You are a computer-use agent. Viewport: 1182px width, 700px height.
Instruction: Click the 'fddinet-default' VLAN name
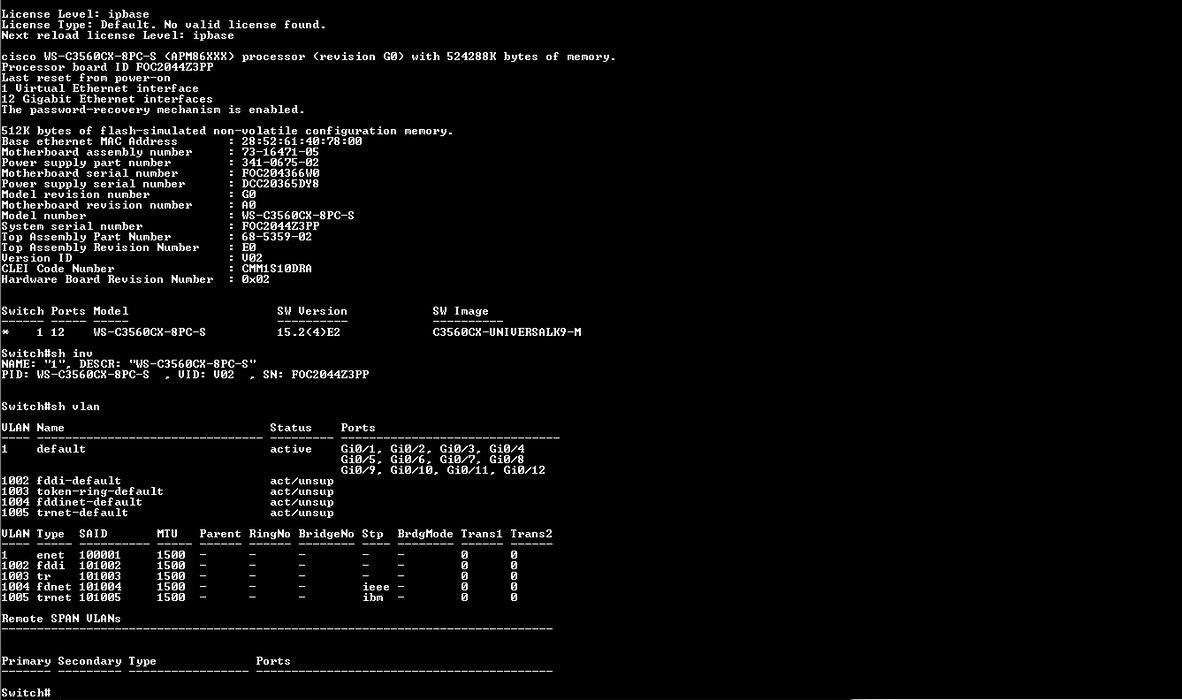tap(90, 502)
